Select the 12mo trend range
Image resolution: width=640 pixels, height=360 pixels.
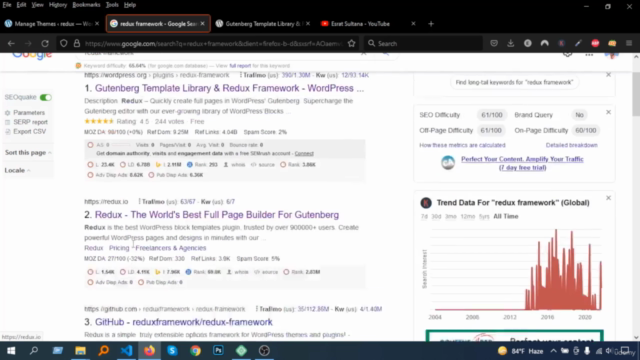[x=468, y=216]
